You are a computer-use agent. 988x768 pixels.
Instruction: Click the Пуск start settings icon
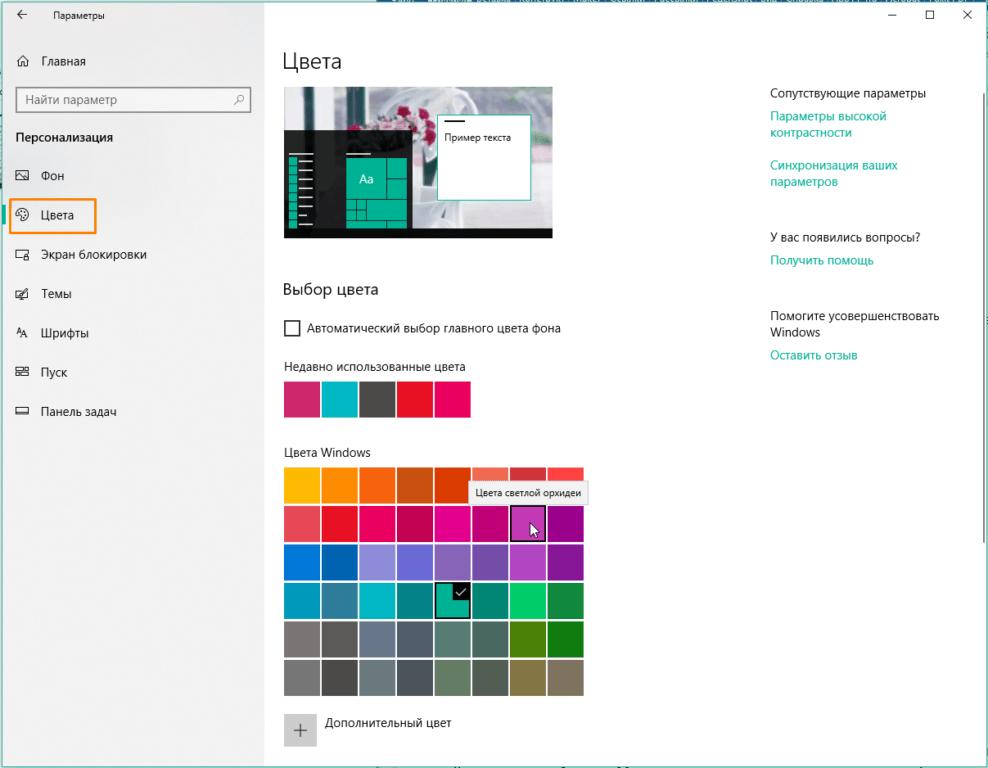[23, 372]
